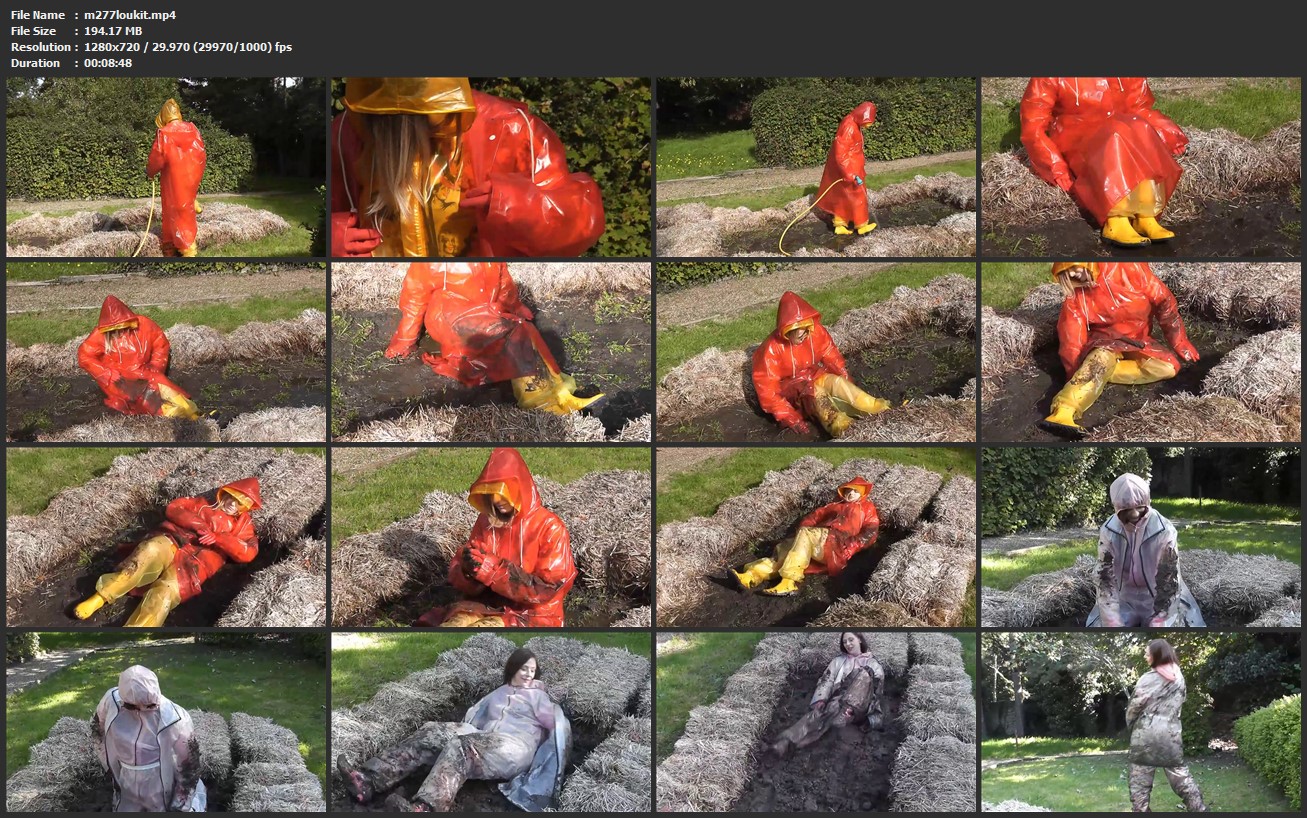Open thumbnail of clean yellow boots on hay bale
The image size is (1307, 818).
[x=1141, y=167]
